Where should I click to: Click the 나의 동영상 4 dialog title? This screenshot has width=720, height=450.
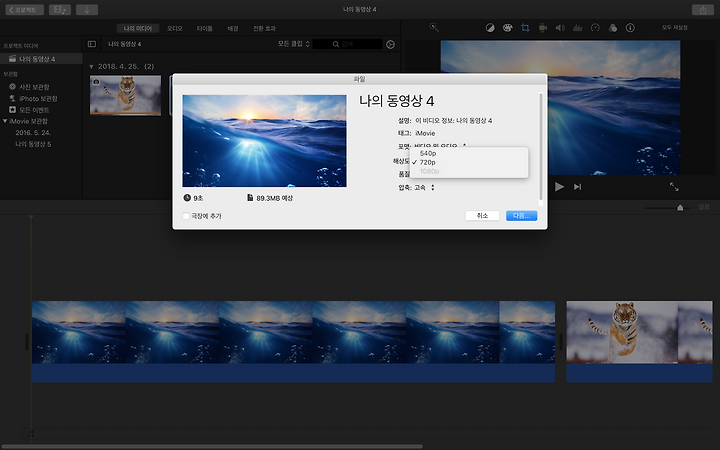[397, 101]
